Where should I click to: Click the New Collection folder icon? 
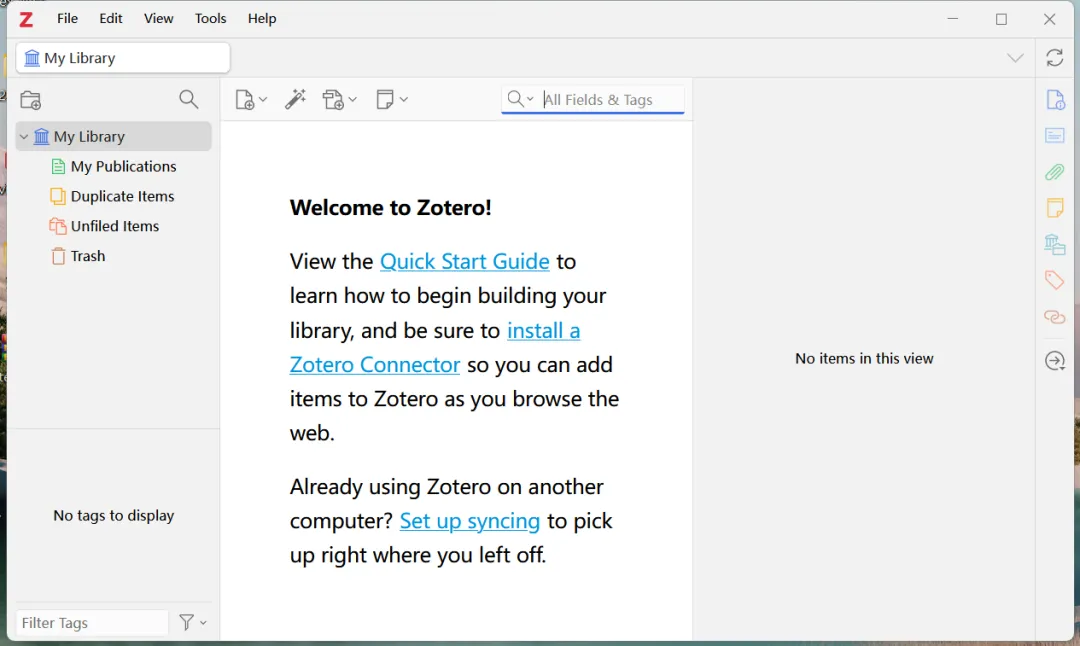coord(31,100)
